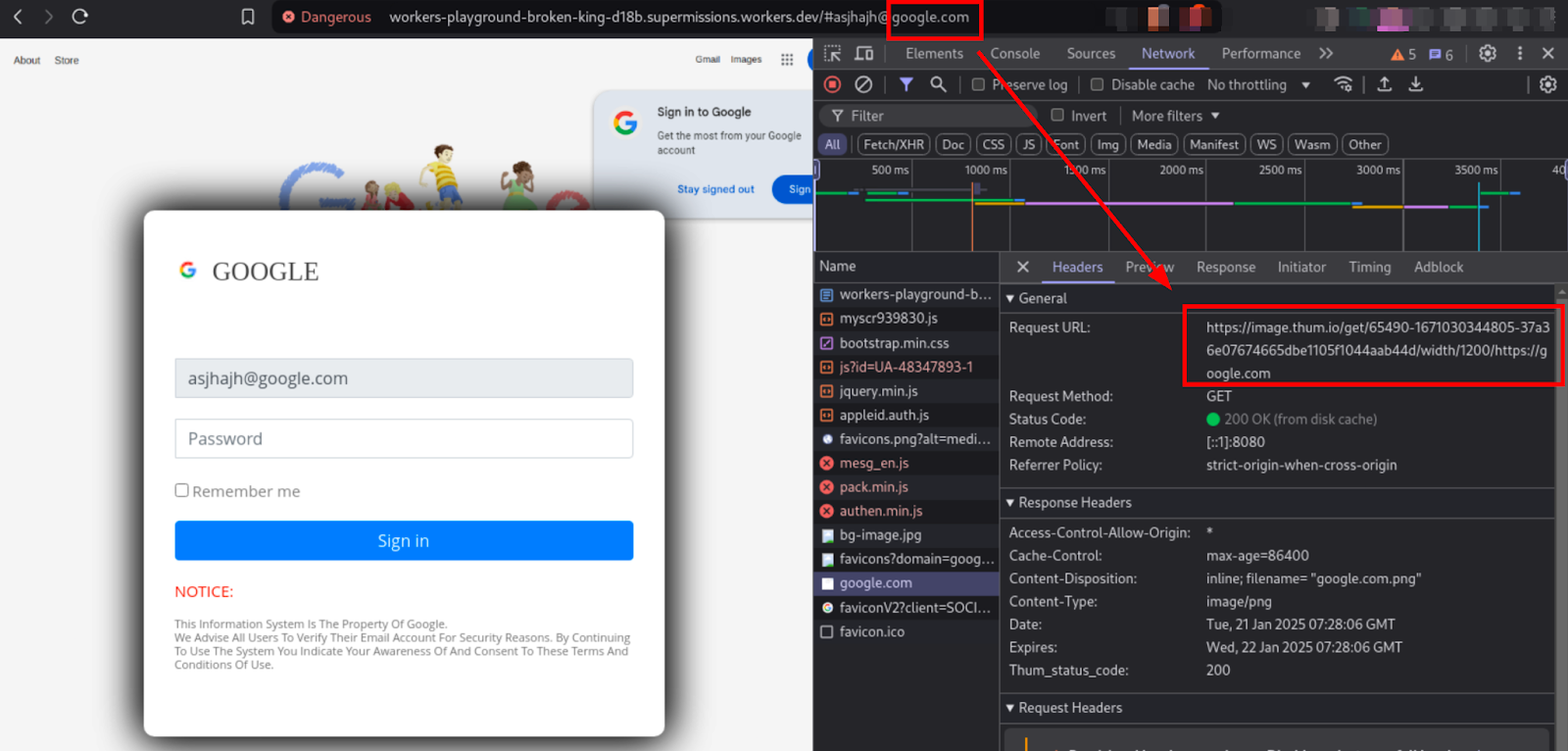The image size is (1568, 751).
Task: Open the Response tab of request
Action: pos(1225,267)
